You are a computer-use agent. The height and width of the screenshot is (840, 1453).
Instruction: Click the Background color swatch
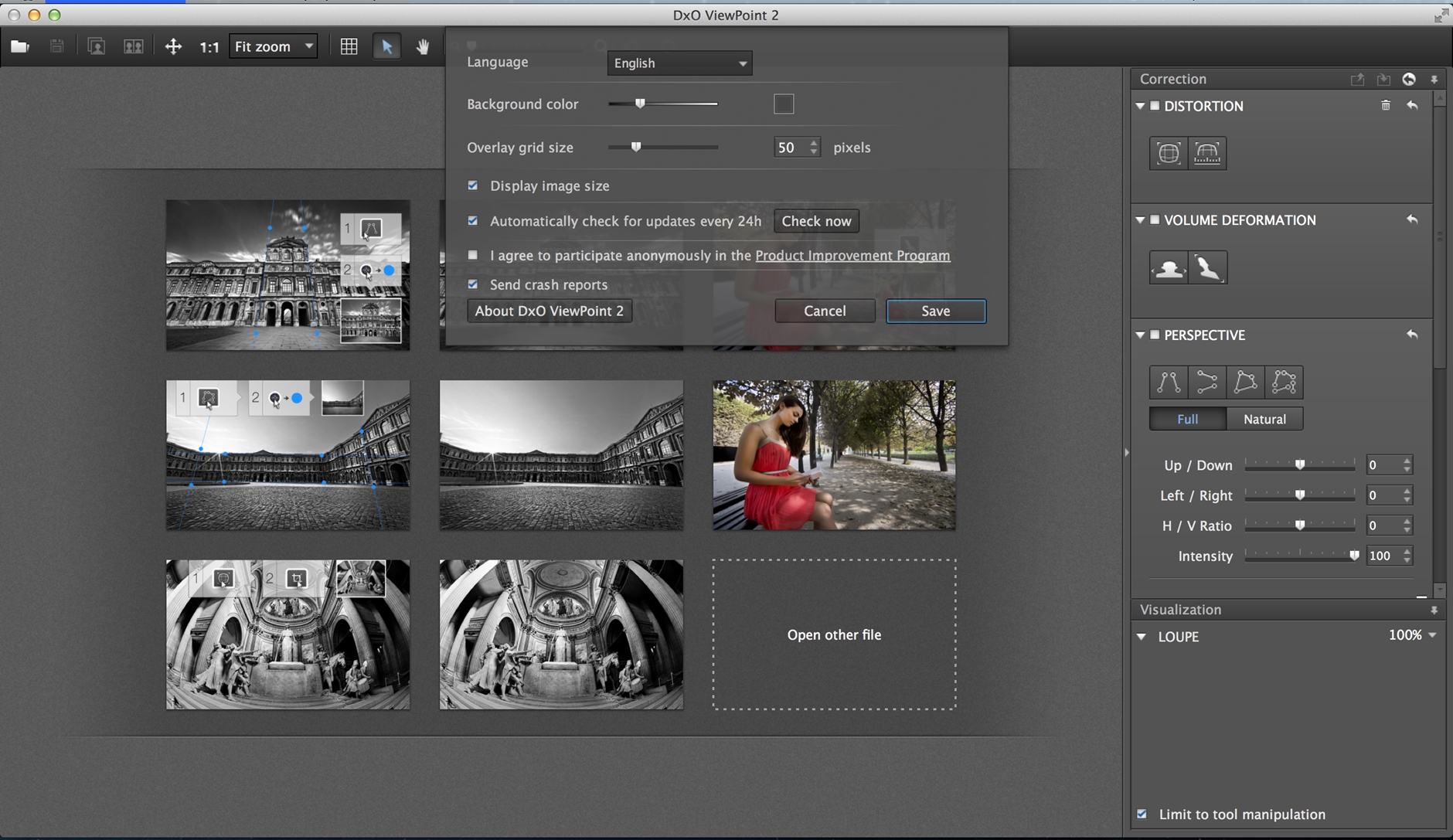coord(784,104)
